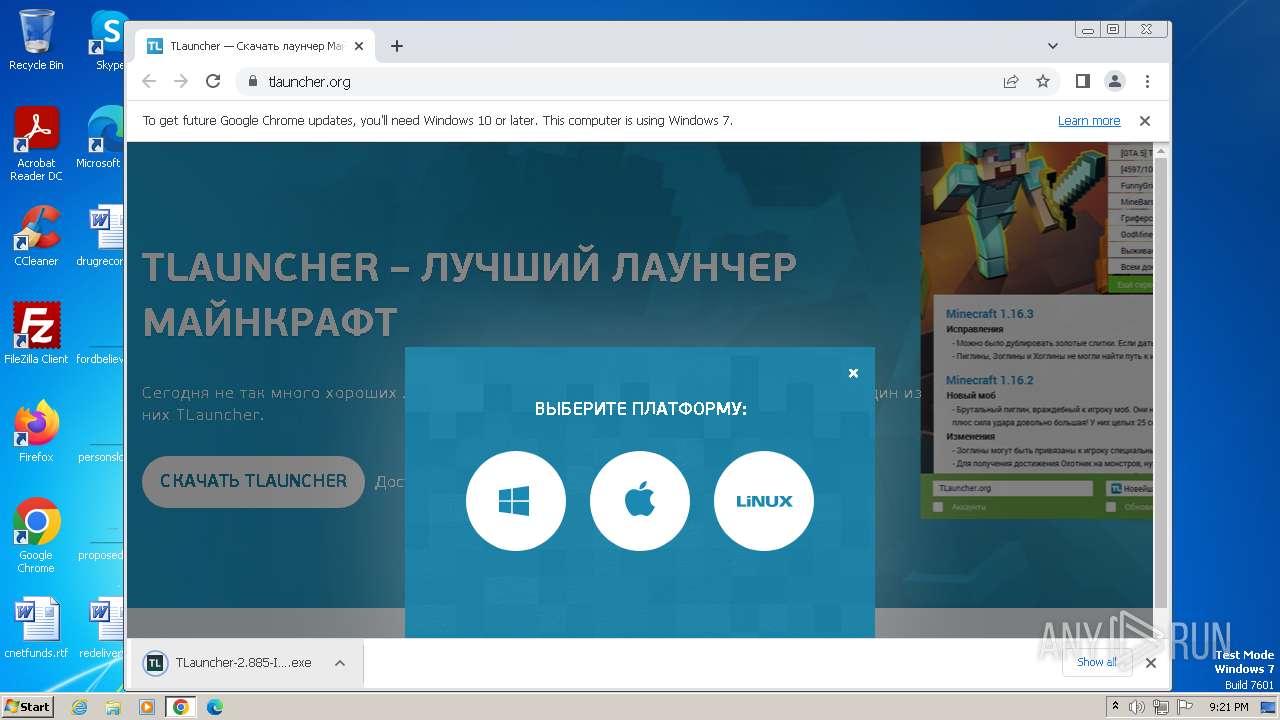The image size is (1280, 720).
Task: Open the Chrome three-dot menu
Action: pos(1147,81)
